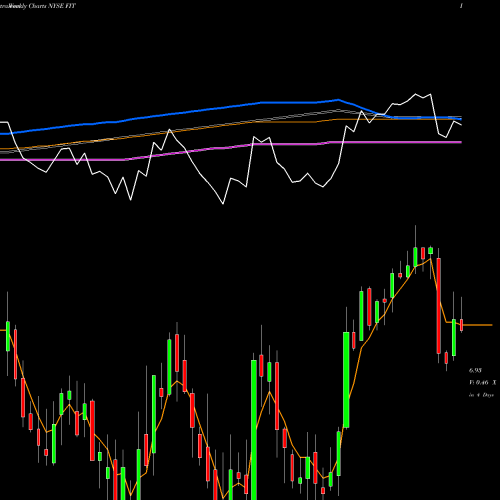Click the white price line's highest peak

tap(415, 94)
